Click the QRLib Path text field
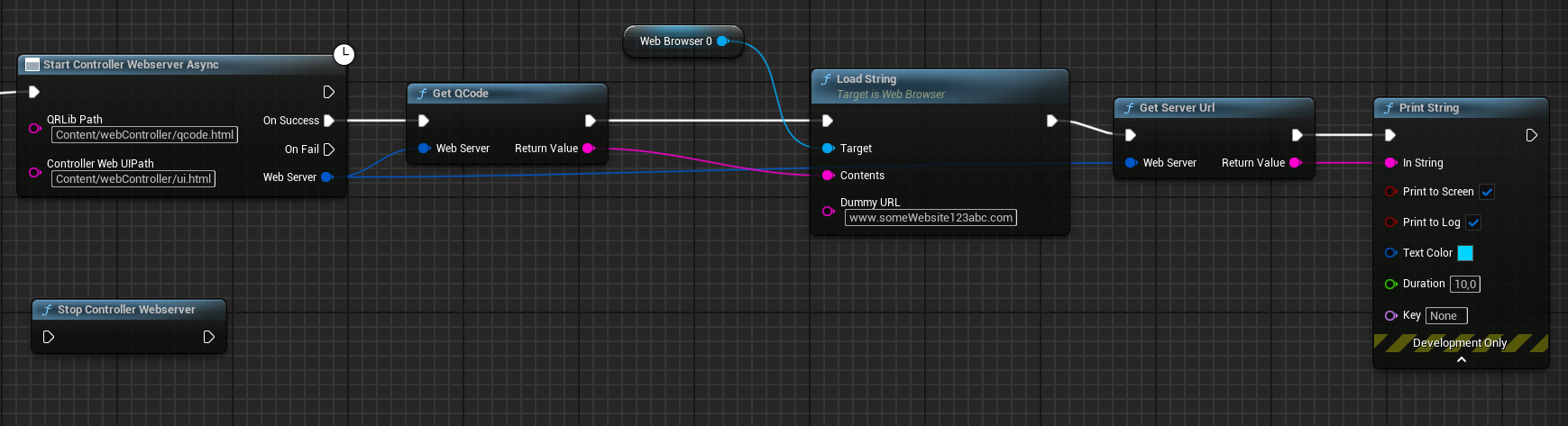The image size is (1568, 426). 144,135
